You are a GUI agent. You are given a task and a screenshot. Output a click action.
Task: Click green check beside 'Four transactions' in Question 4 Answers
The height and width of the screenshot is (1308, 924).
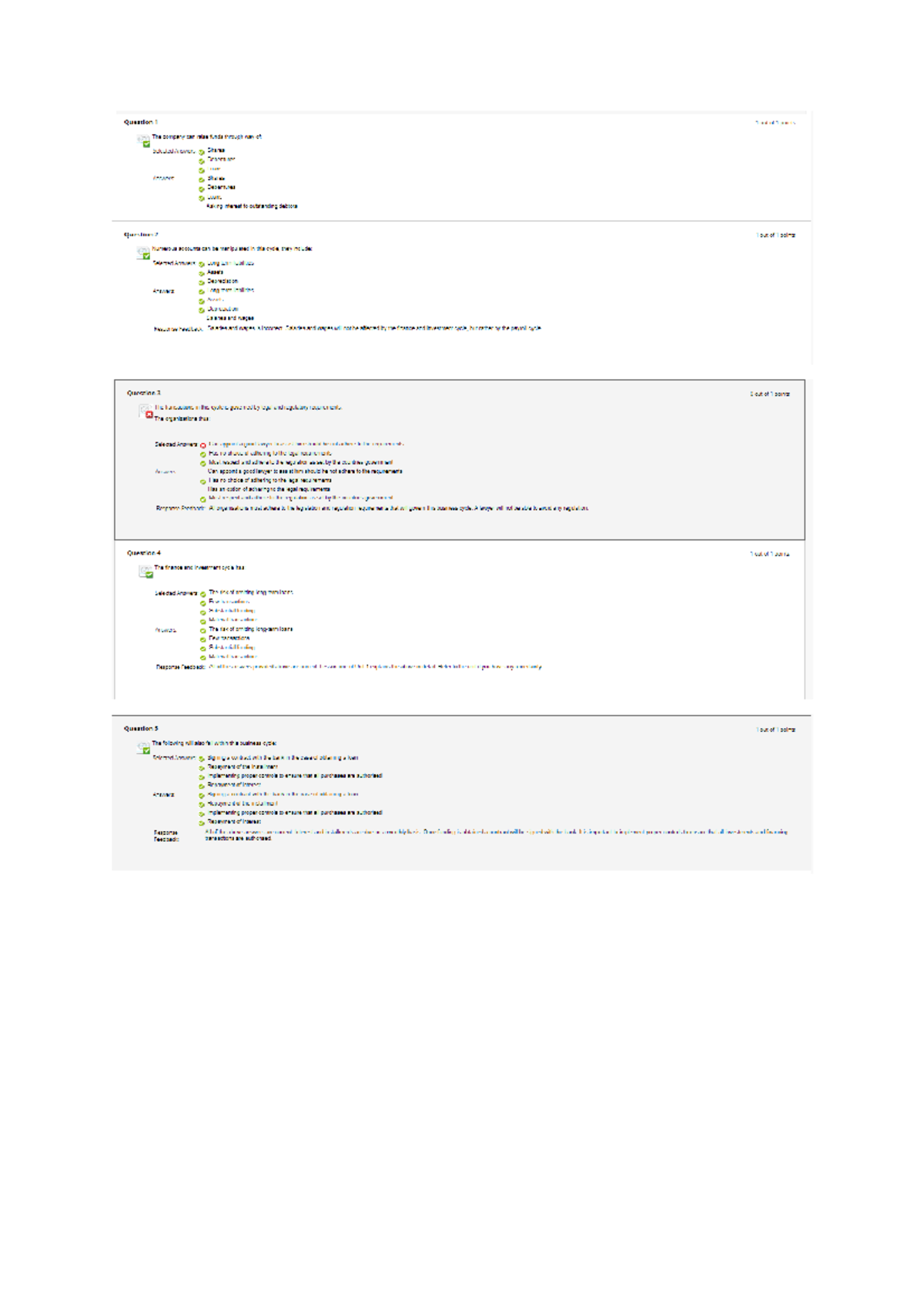pyautogui.click(x=203, y=639)
